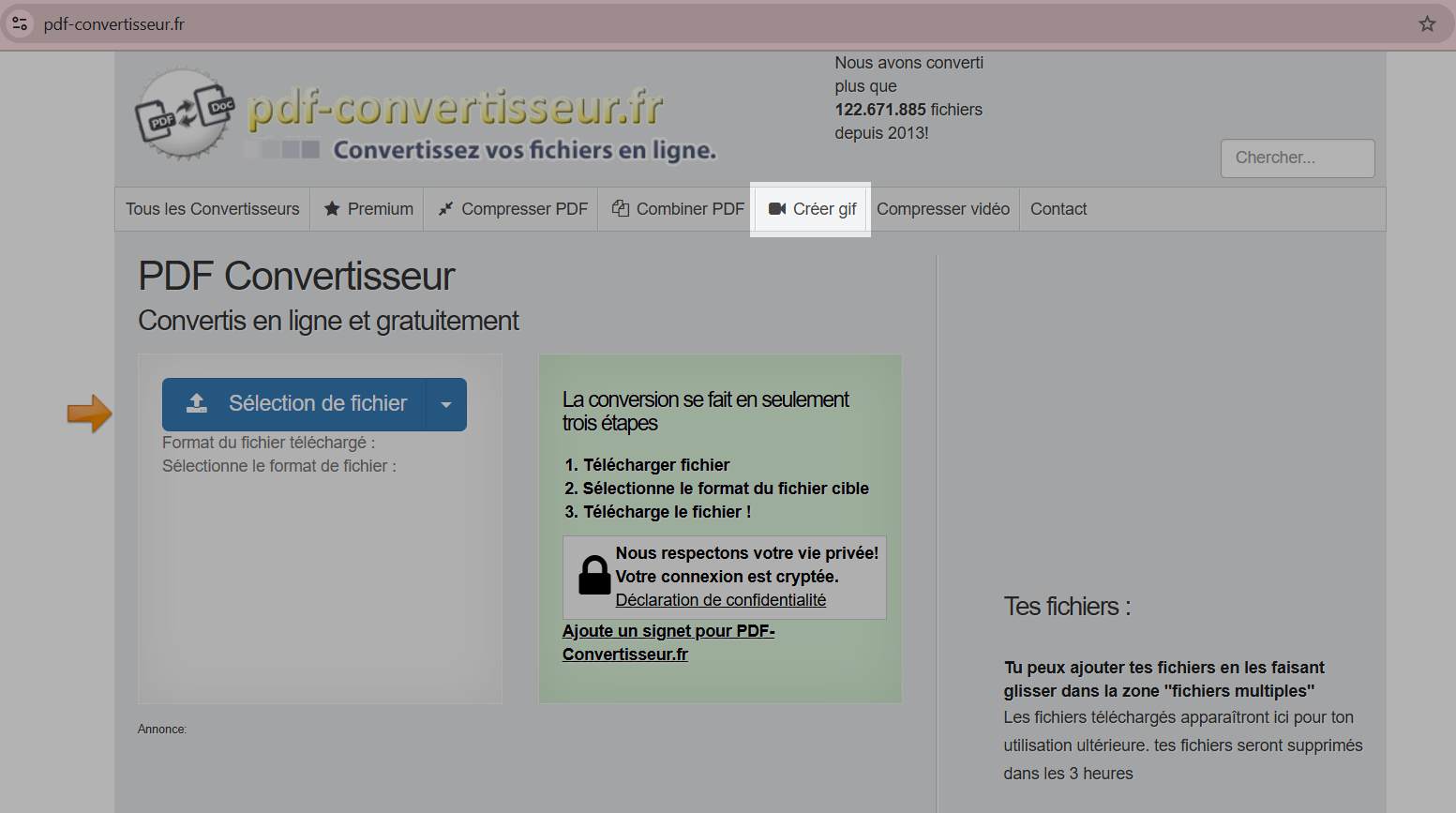This screenshot has height=813, width=1456.
Task: Click step '2. Sélectionne le format du fichier cible'
Action: 716,489
